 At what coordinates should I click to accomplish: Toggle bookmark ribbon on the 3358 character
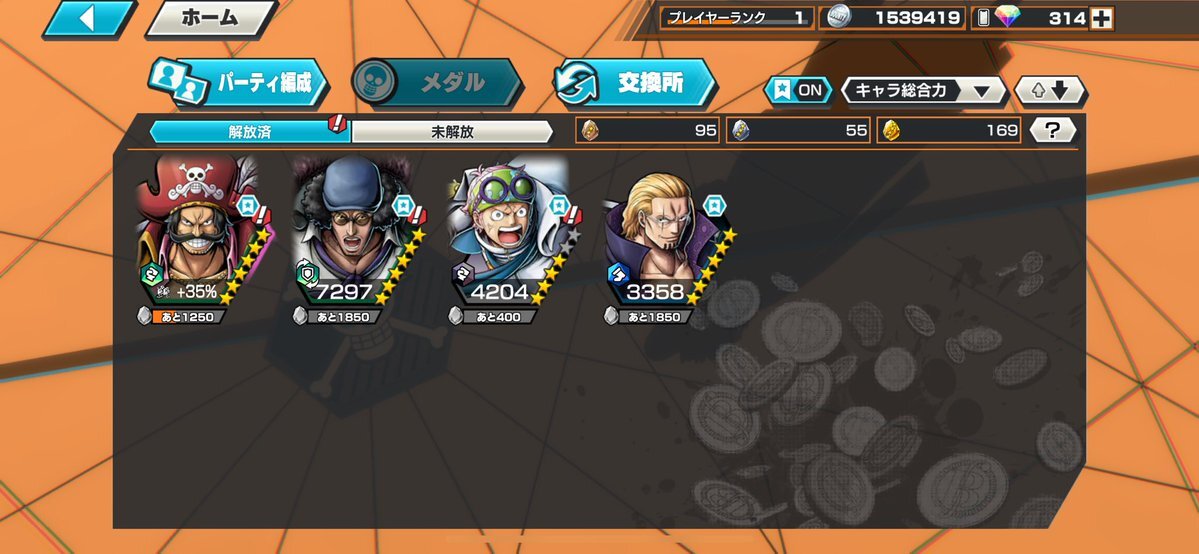pos(714,205)
